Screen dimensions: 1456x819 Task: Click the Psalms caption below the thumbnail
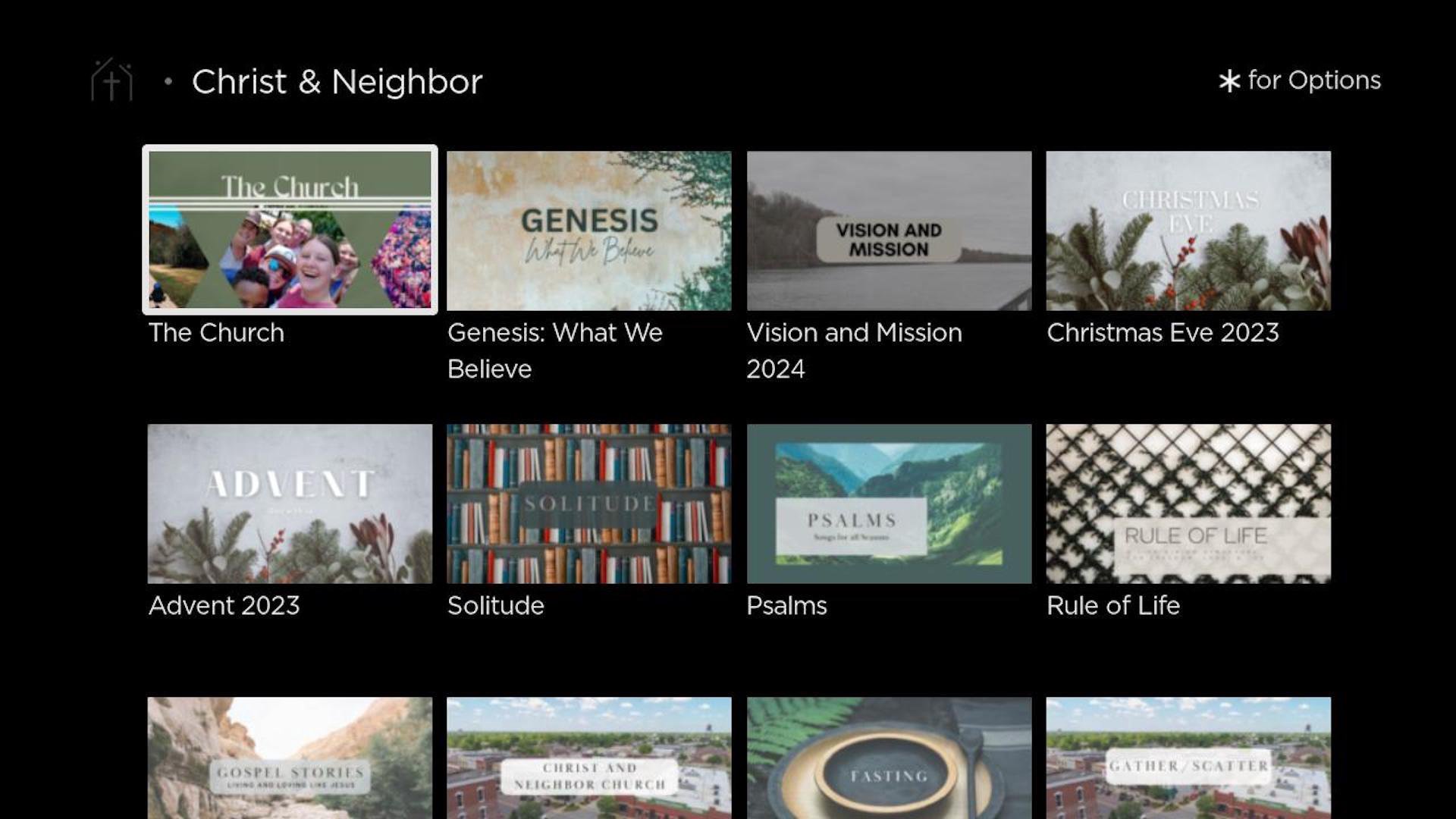[x=786, y=605]
